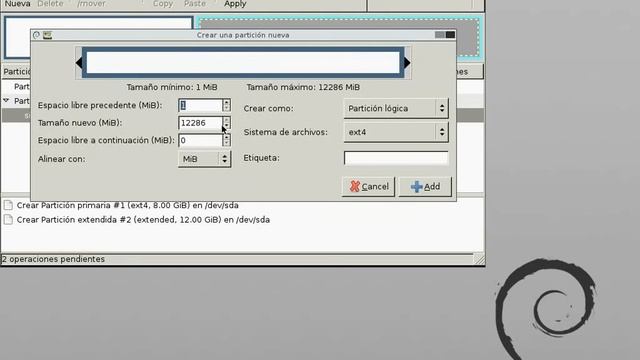Click Copy in the GParted toolbar
Screen dimensions: 640x360
(x=163, y=4)
